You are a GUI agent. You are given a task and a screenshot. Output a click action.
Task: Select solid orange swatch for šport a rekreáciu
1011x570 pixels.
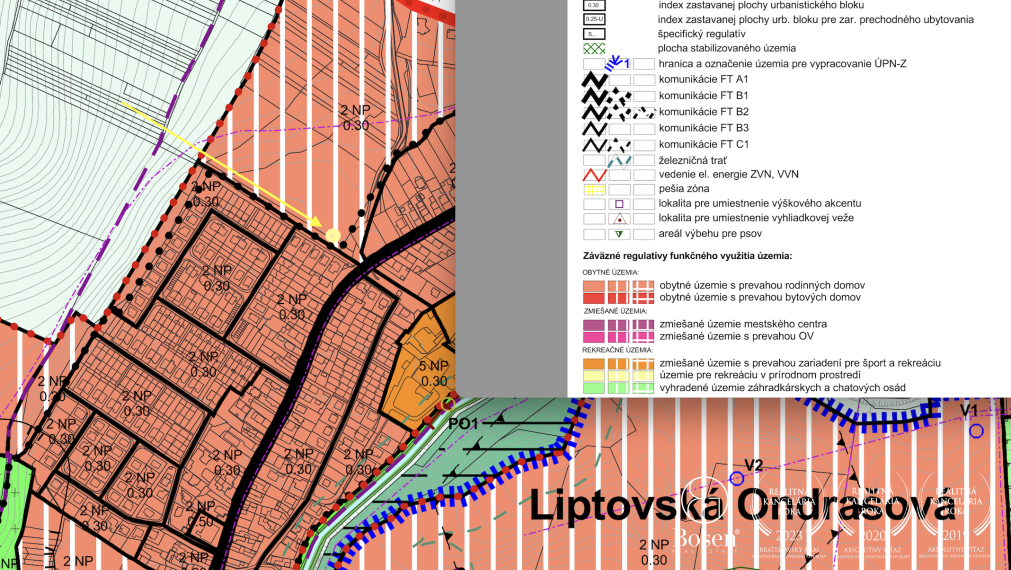click(594, 364)
